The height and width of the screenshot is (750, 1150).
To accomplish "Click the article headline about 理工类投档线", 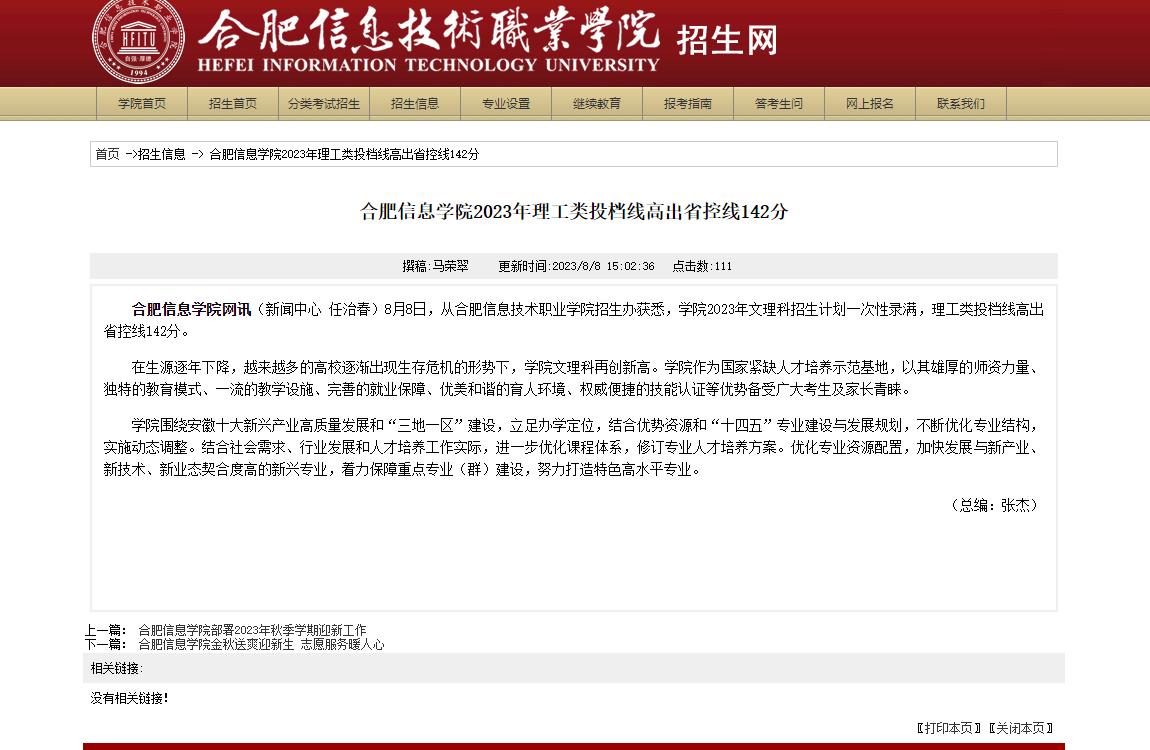I will [x=574, y=211].
